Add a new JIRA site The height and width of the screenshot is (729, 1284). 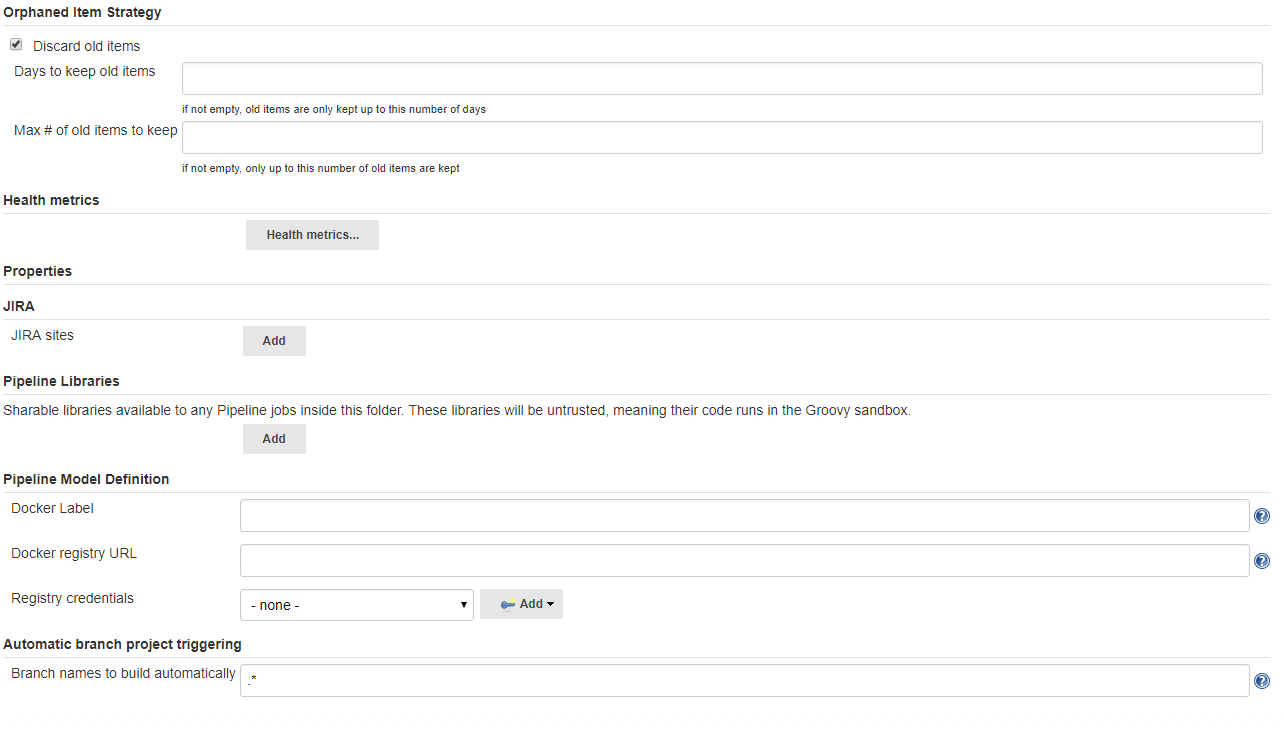pos(274,340)
